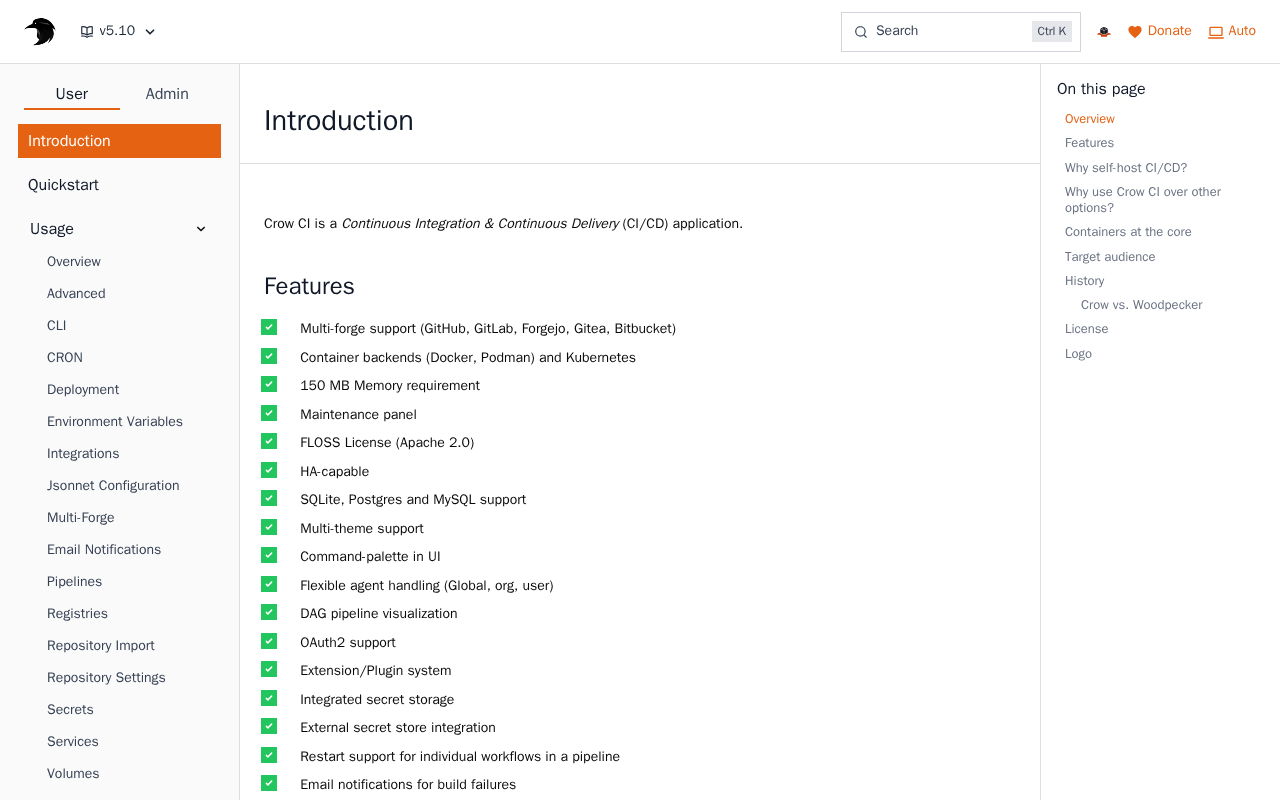Click the checkbox beside Maintenance panel
Image resolution: width=1280 pixels, height=800 pixels.
(269, 413)
